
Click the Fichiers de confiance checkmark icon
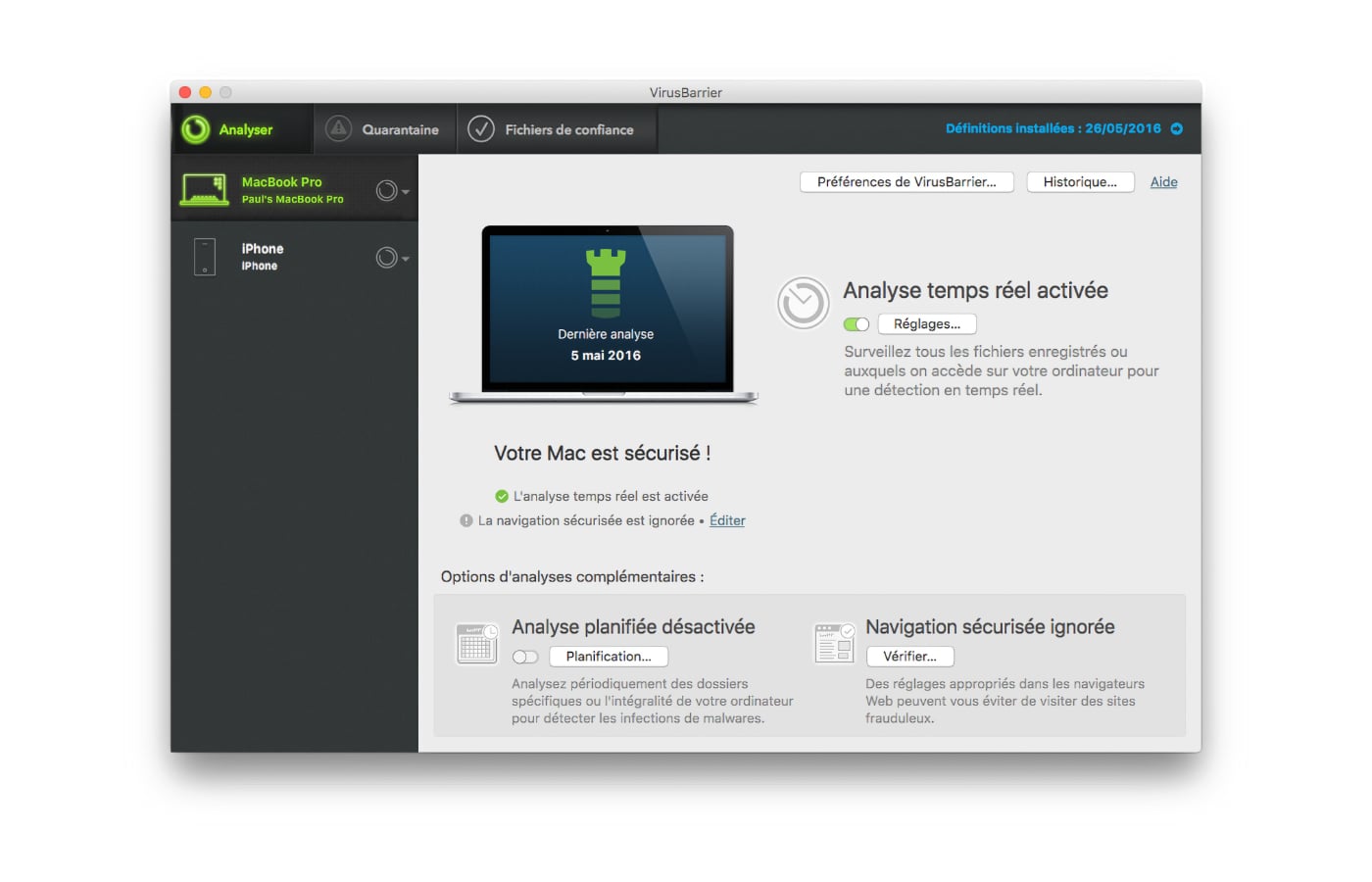(x=481, y=128)
